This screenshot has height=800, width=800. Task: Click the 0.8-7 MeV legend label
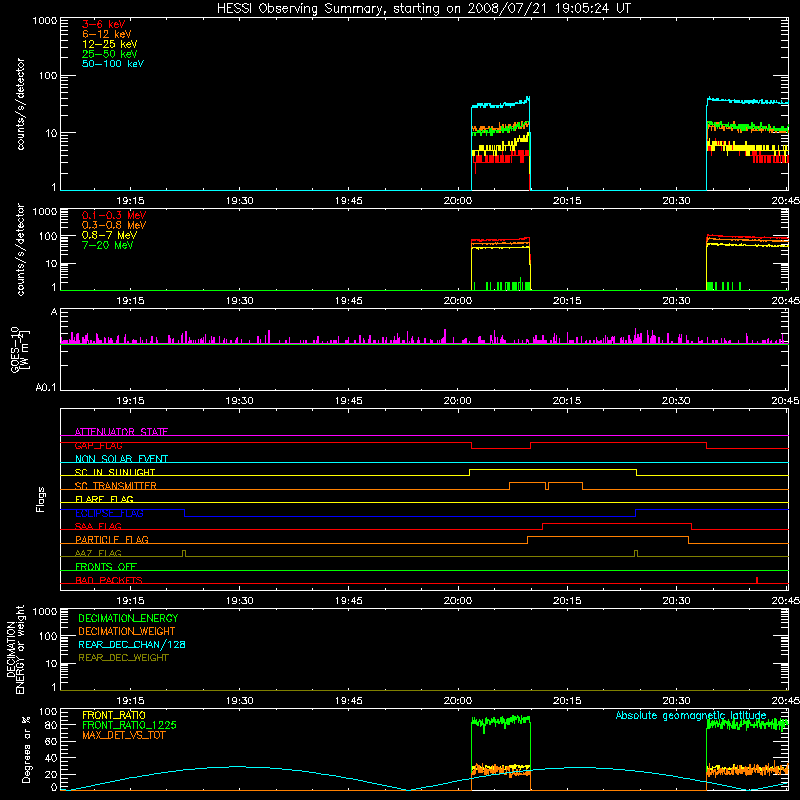coord(109,235)
